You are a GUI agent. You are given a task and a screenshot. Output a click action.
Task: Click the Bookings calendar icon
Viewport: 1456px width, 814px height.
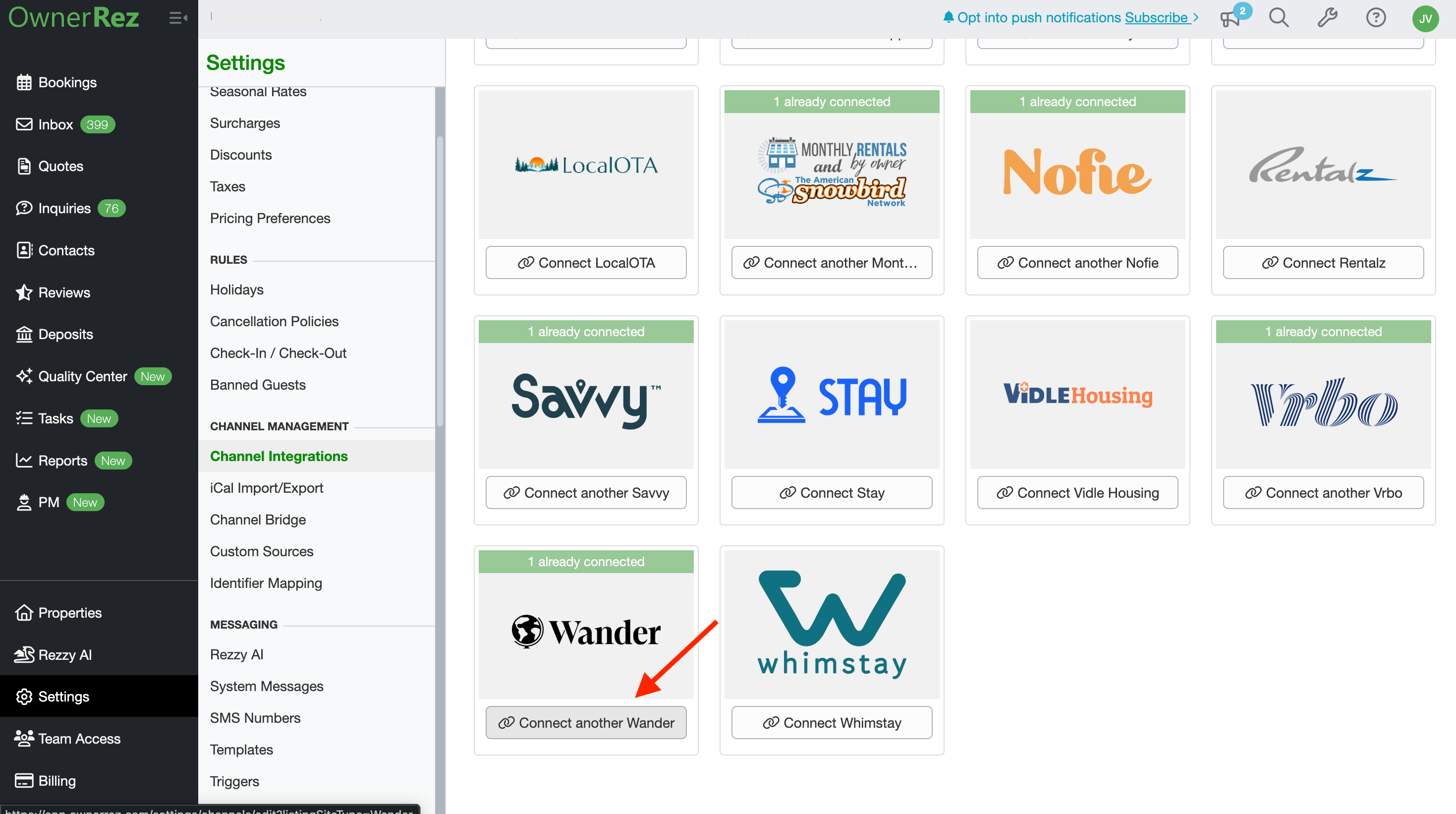[24, 82]
